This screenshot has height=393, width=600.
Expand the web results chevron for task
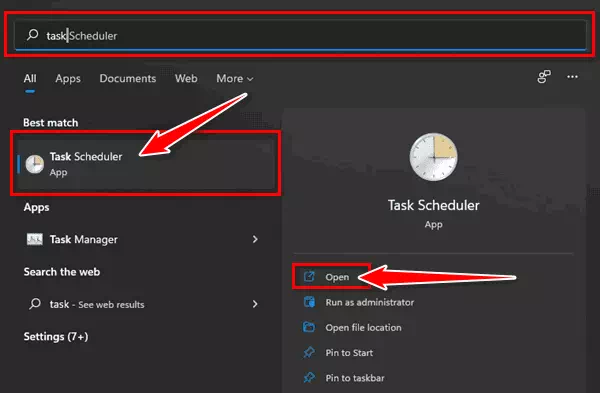255,304
